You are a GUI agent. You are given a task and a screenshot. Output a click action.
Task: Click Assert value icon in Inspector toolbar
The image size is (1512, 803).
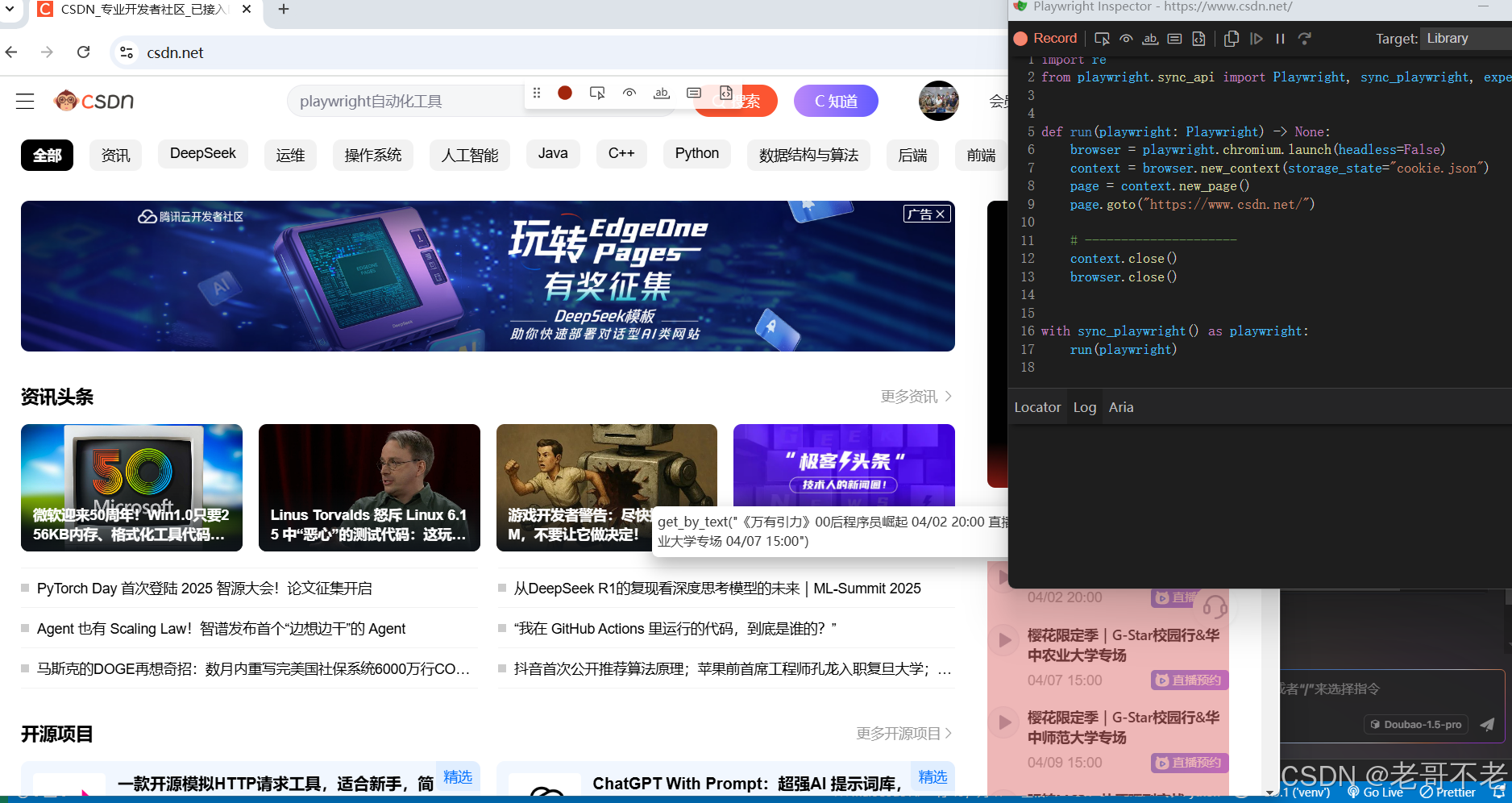pyautogui.click(x=1174, y=39)
